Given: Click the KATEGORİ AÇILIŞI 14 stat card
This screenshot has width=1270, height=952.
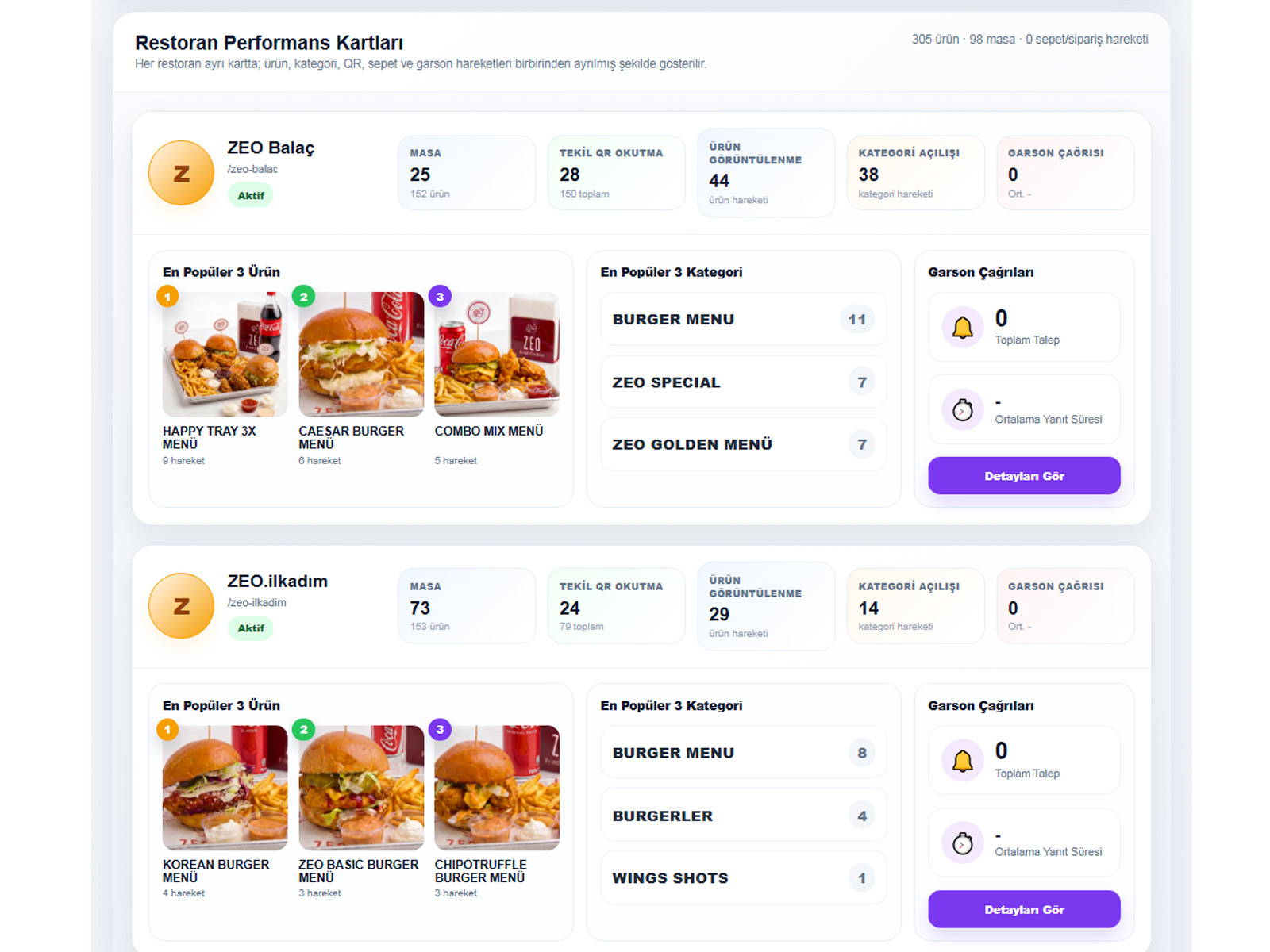Looking at the screenshot, I should [x=915, y=606].
